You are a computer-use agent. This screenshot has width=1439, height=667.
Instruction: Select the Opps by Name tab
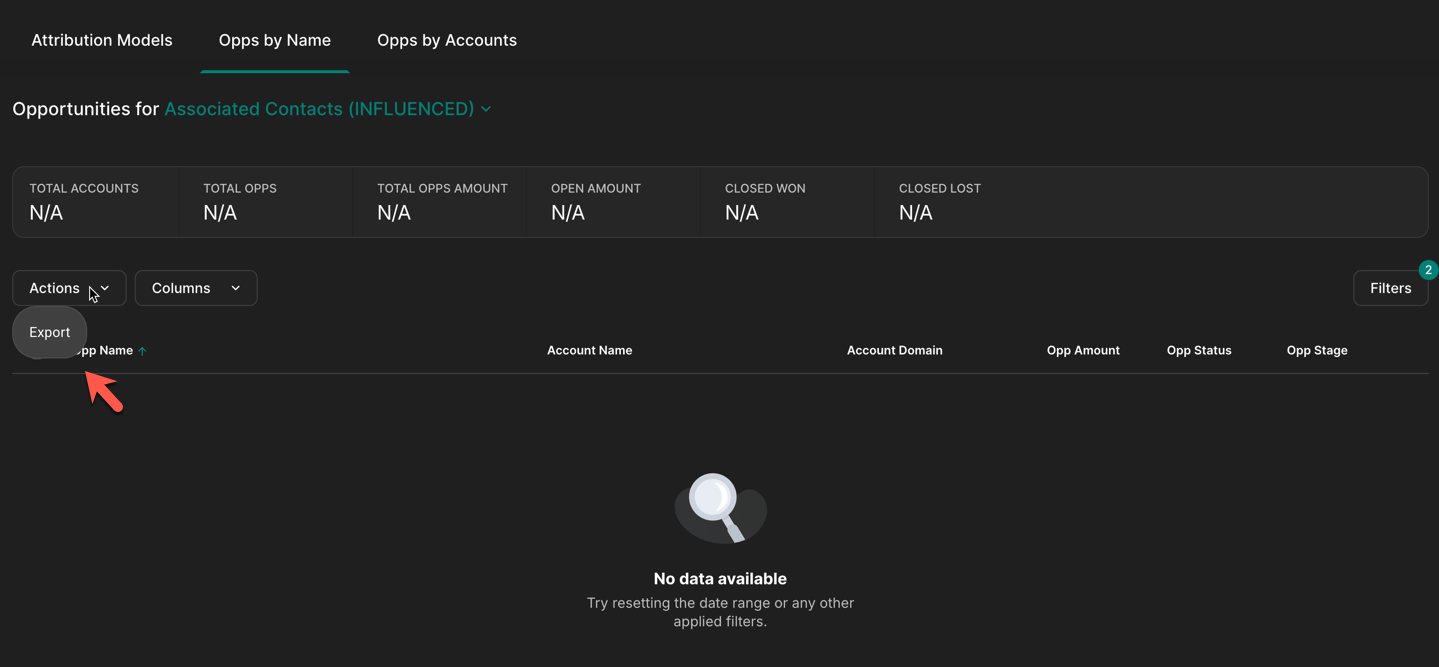click(274, 40)
